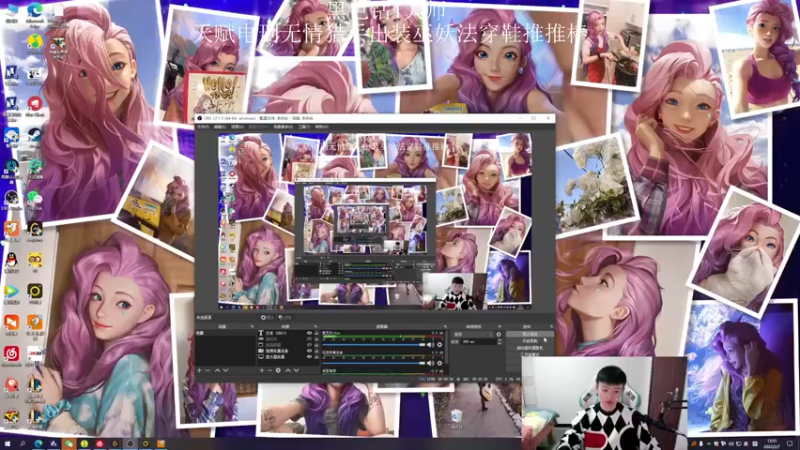Open the green WeChat icon on the desktop
Viewport: 800px width, 450px height.
35,197
